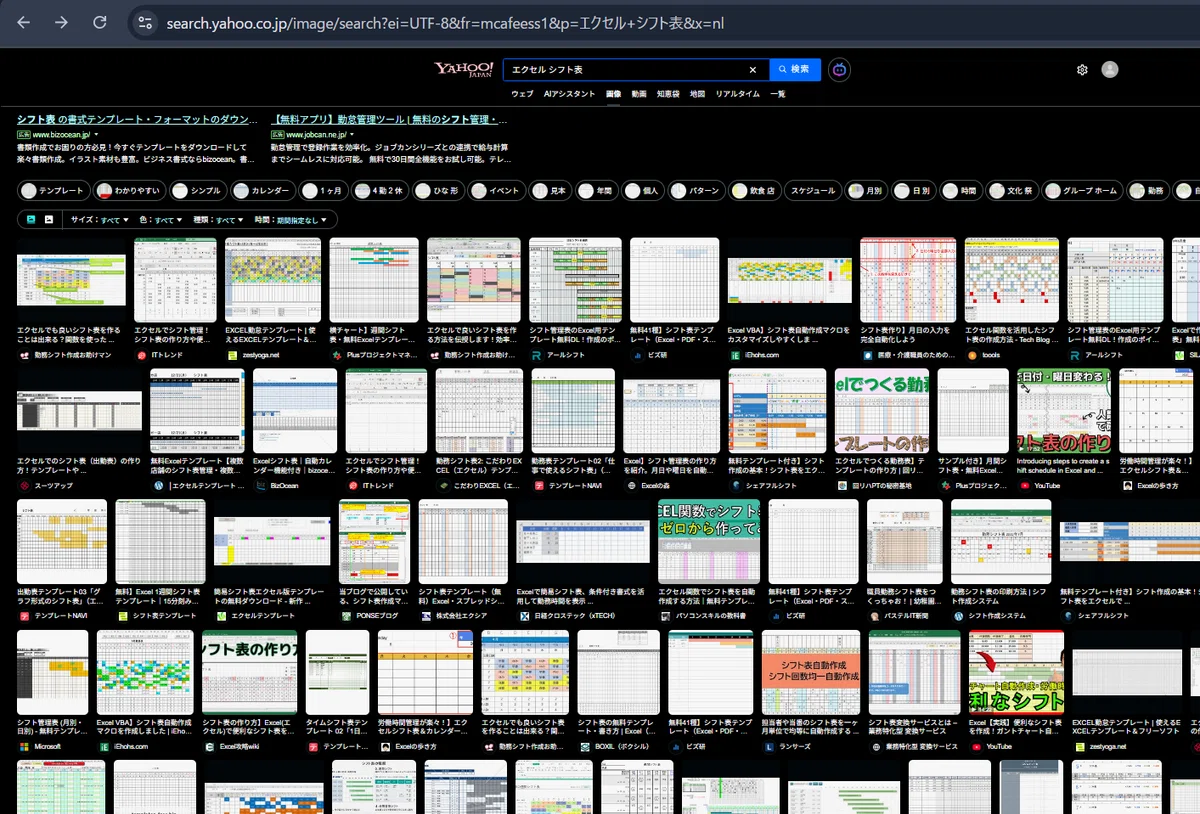Go forward with the browser forward arrow
The image size is (1200, 814).
pos(62,22)
